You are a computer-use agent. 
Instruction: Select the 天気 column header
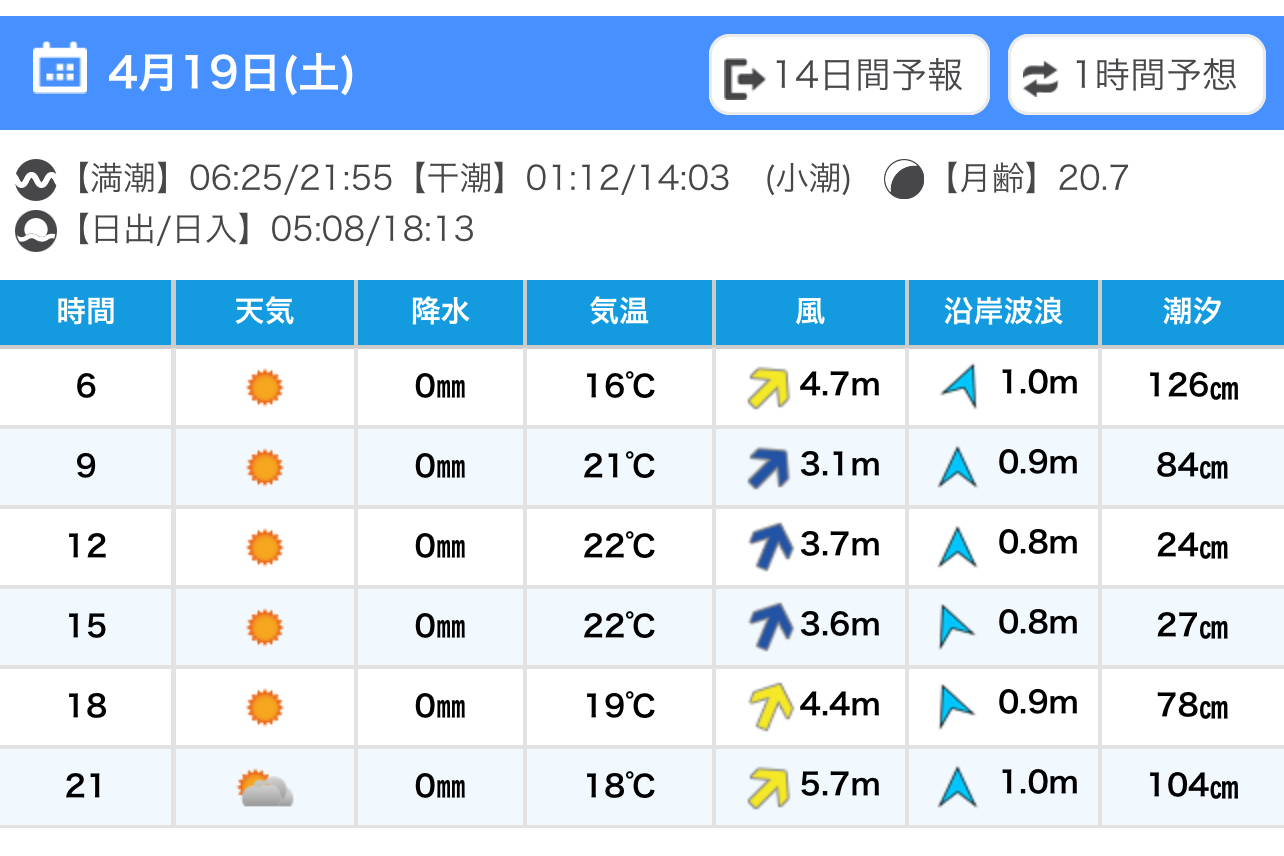[265, 312]
